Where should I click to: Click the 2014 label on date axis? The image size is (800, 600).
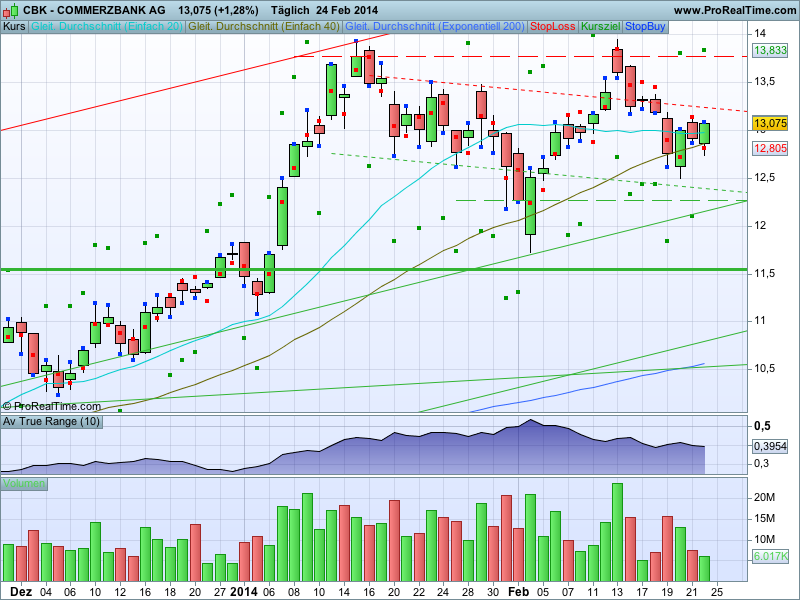click(x=243, y=592)
